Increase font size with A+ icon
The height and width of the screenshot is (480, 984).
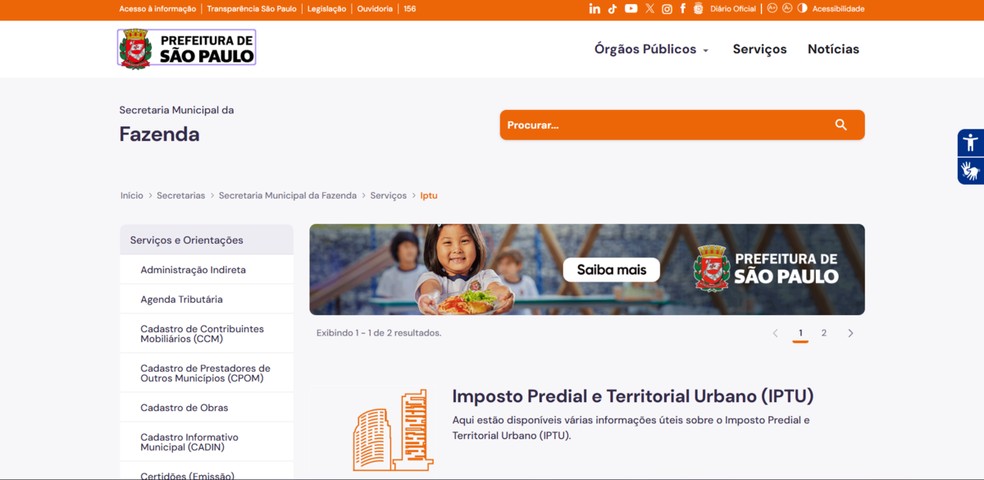[x=772, y=9]
